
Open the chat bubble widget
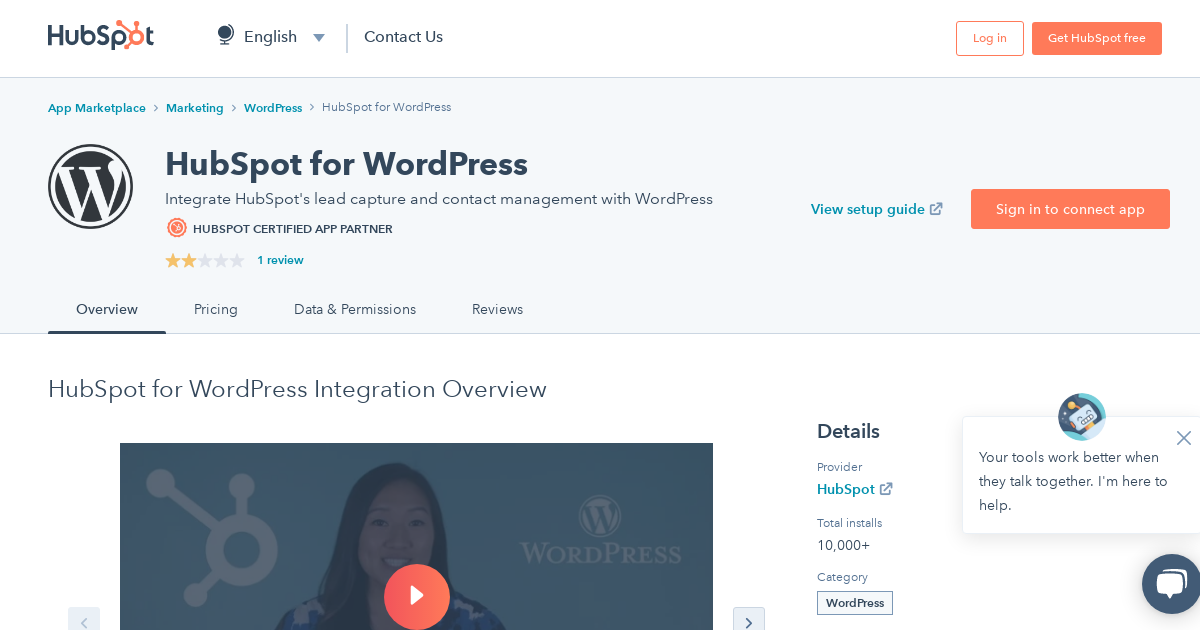click(1171, 584)
